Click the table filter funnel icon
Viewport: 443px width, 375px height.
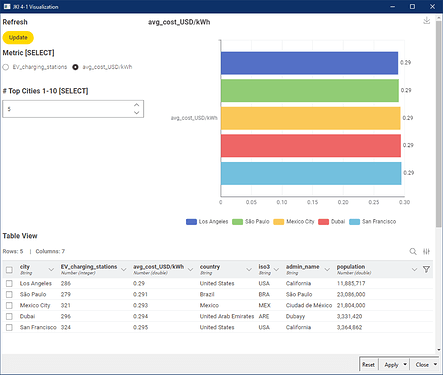(x=426, y=269)
